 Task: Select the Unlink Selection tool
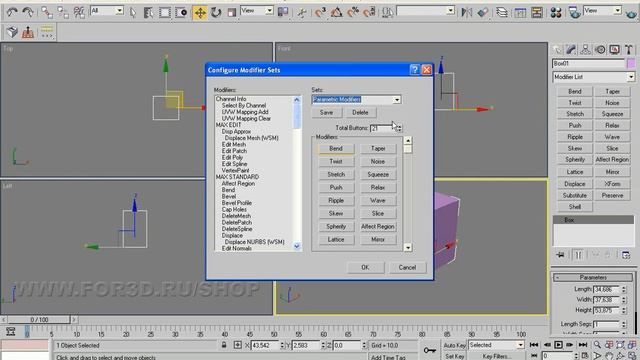pyautogui.click(x=63, y=12)
